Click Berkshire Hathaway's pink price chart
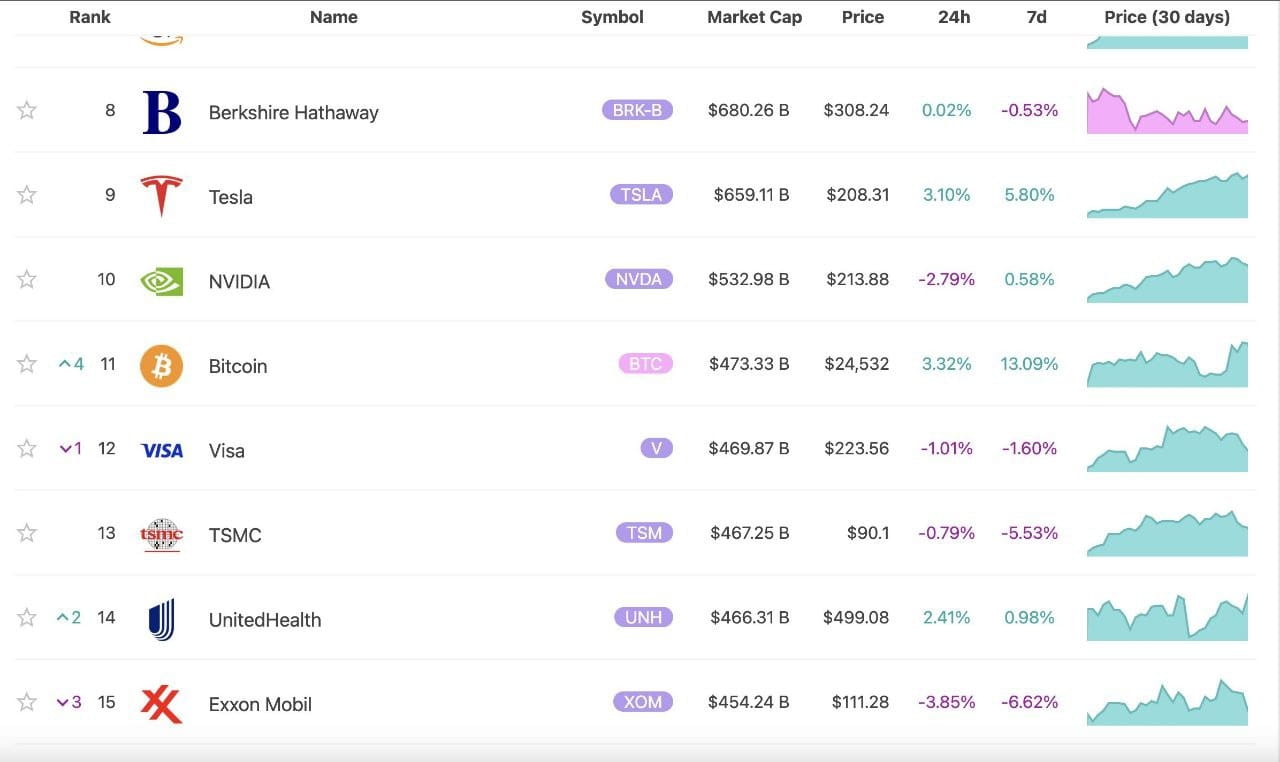1280x762 pixels. click(x=1166, y=110)
